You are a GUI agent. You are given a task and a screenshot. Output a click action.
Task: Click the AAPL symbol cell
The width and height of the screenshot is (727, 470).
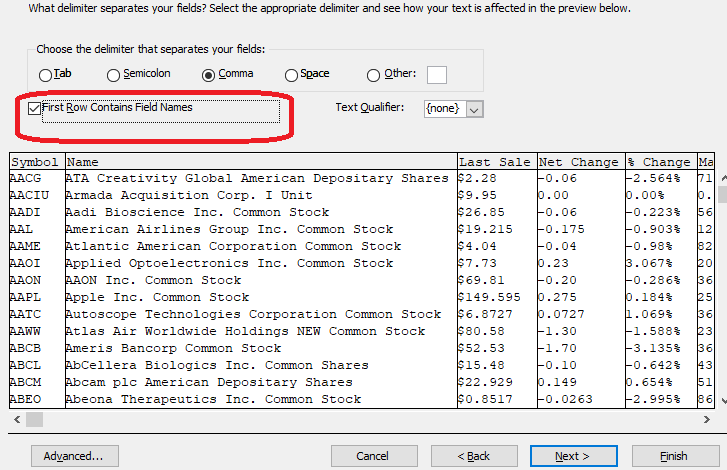[37, 297]
